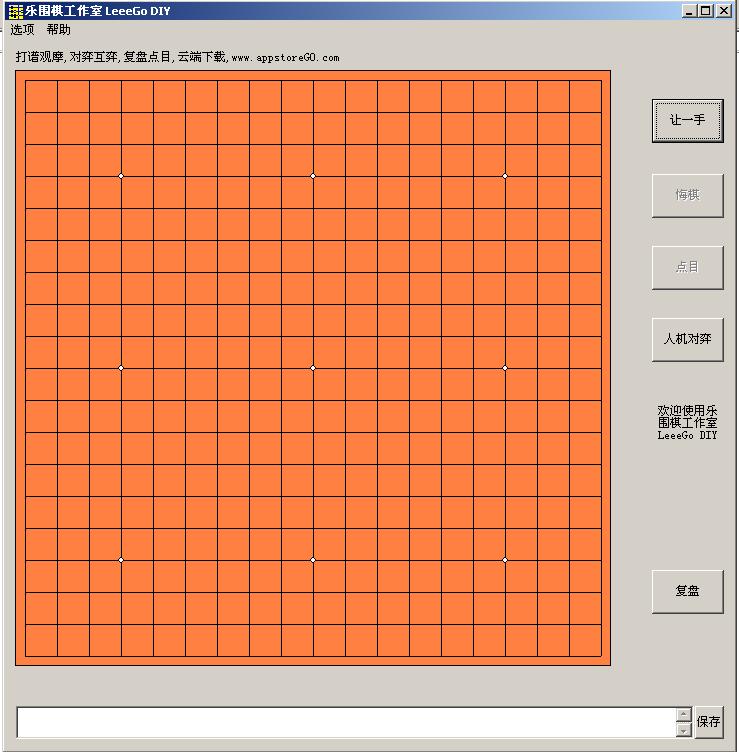
Task: Open the 选项 menu
Action: (23, 30)
